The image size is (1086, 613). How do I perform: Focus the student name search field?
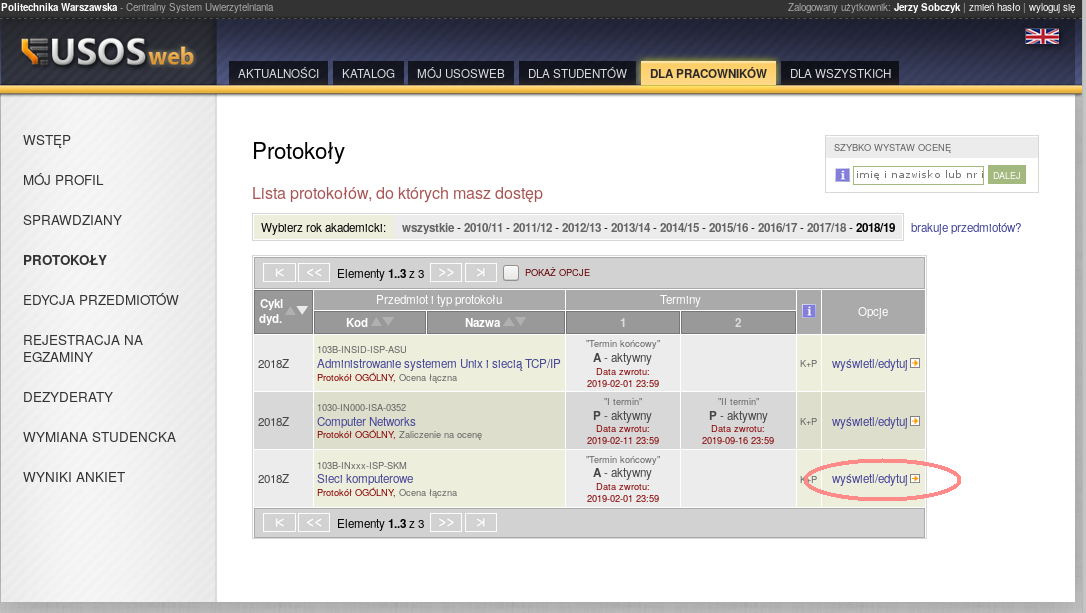918,175
